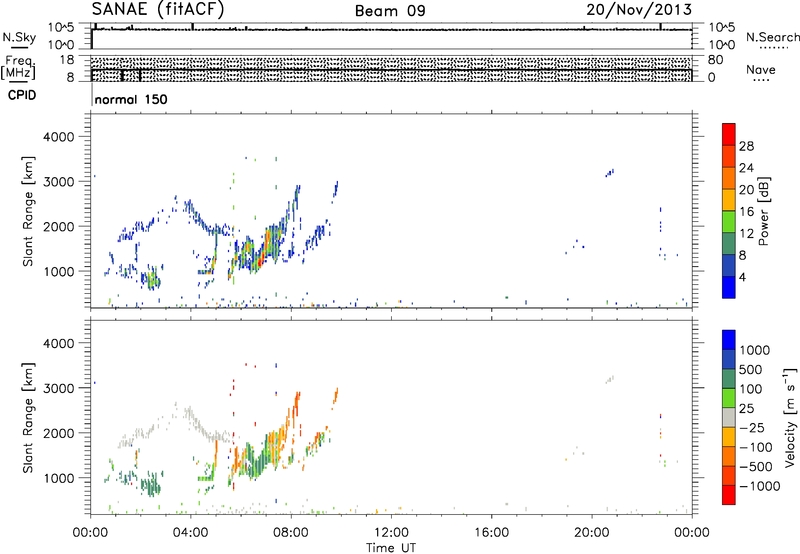
Task: Click the 3000 tick in velocity panel
Action: pos(59,388)
